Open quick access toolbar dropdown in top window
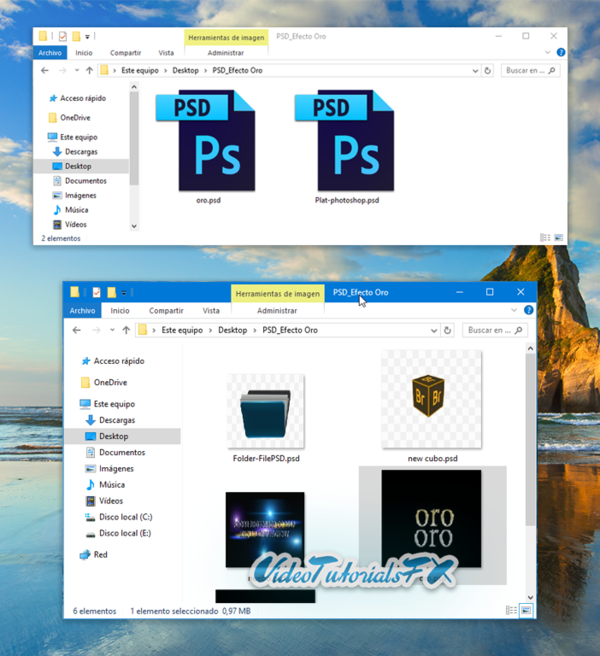600x656 pixels. [x=87, y=37]
